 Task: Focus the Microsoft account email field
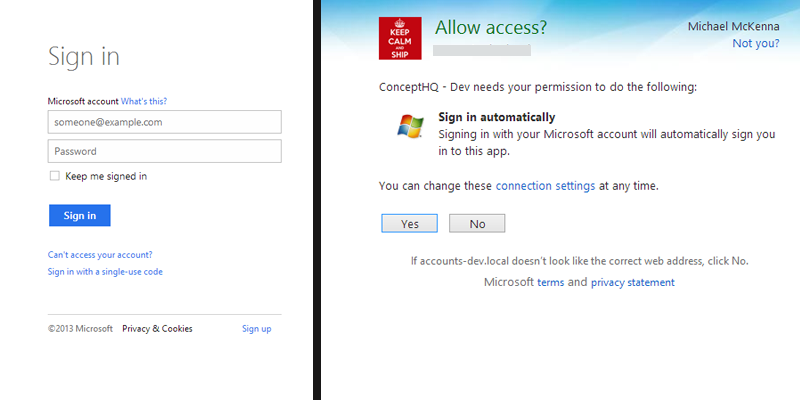[165, 122]
